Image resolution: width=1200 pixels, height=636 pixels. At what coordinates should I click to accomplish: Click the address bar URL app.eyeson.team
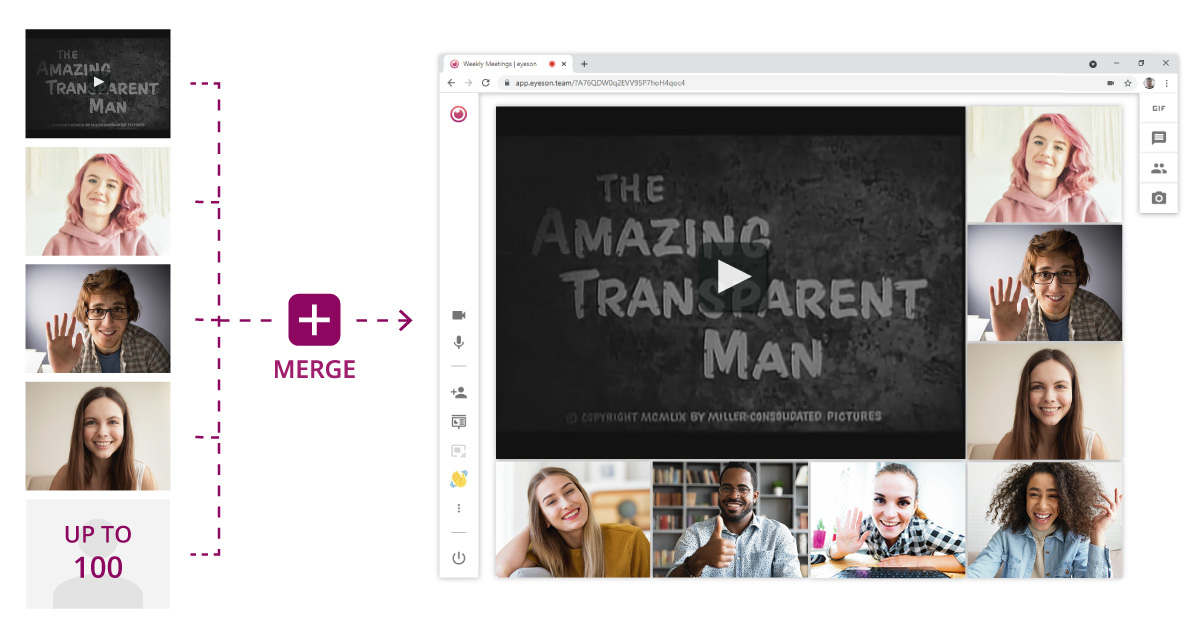600,83
